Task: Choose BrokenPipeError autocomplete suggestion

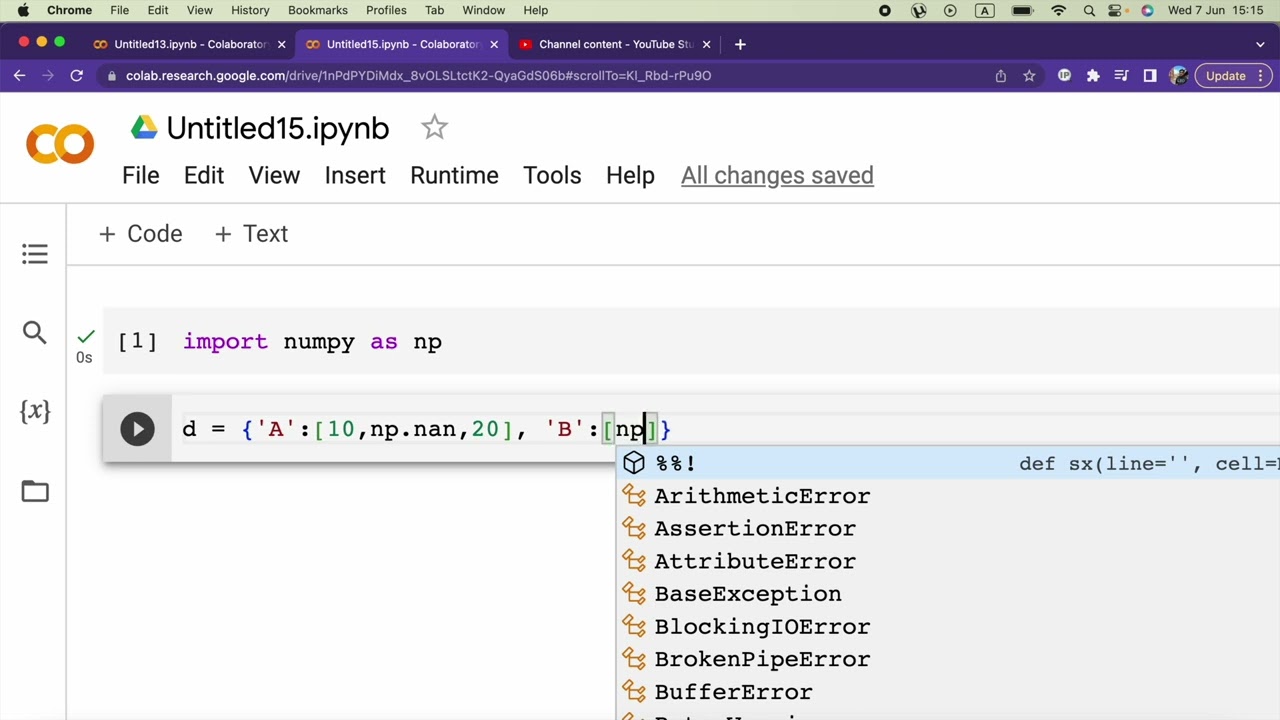Action: [x=948, y=659]
